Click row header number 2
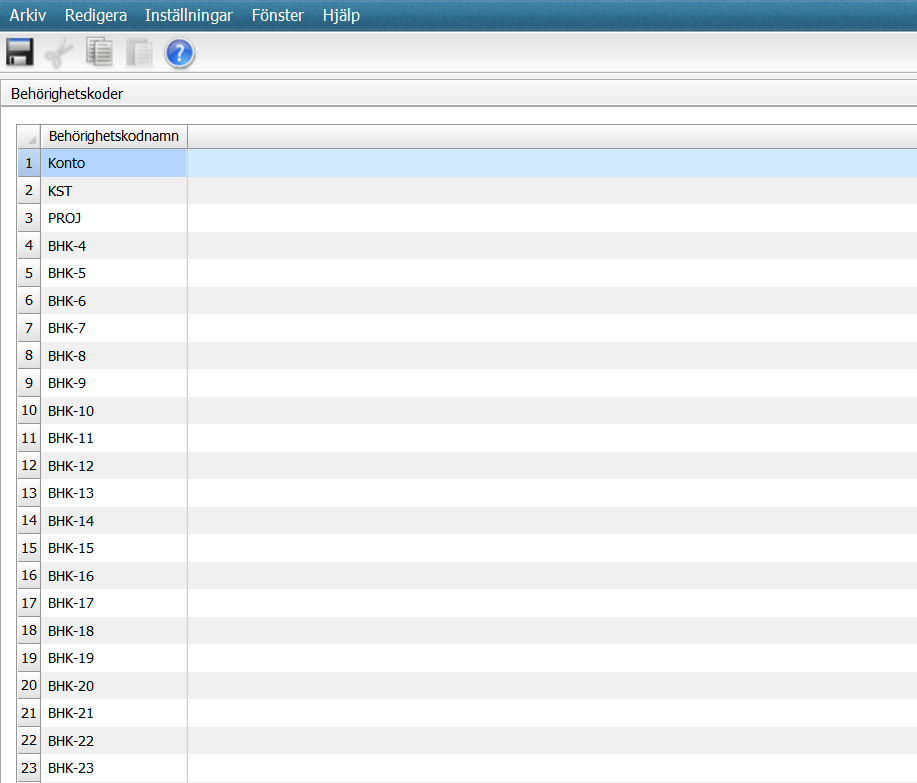 click(x=29, y=191)
